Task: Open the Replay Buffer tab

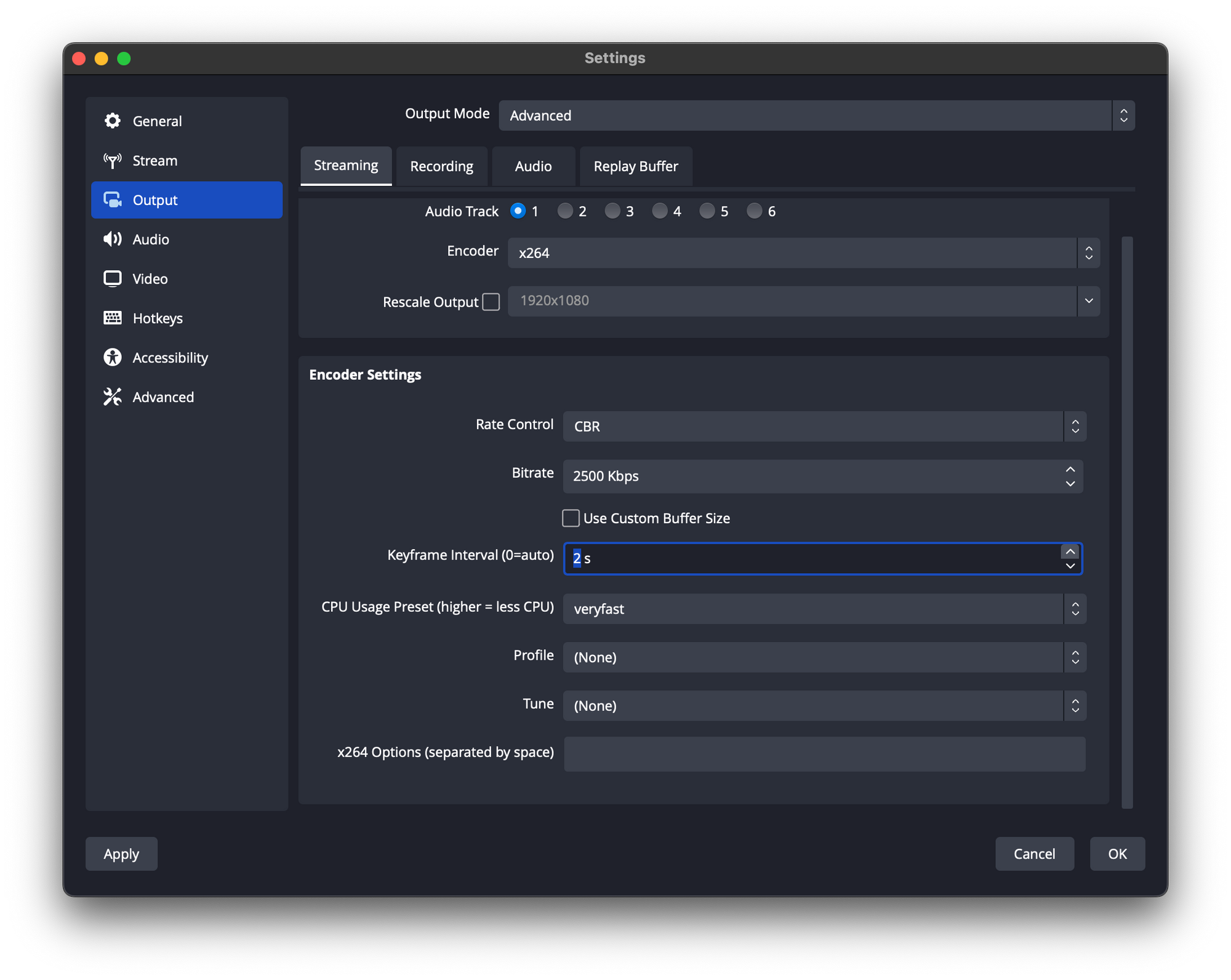Action: coord(635,166)
